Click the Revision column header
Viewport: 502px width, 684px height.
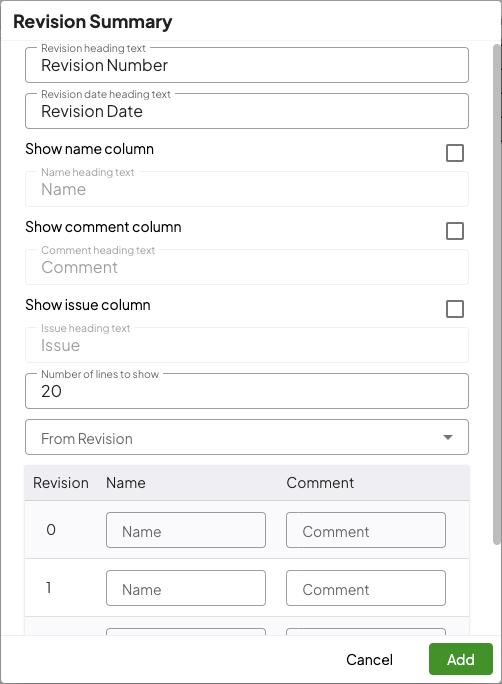(x=61, y=483)
